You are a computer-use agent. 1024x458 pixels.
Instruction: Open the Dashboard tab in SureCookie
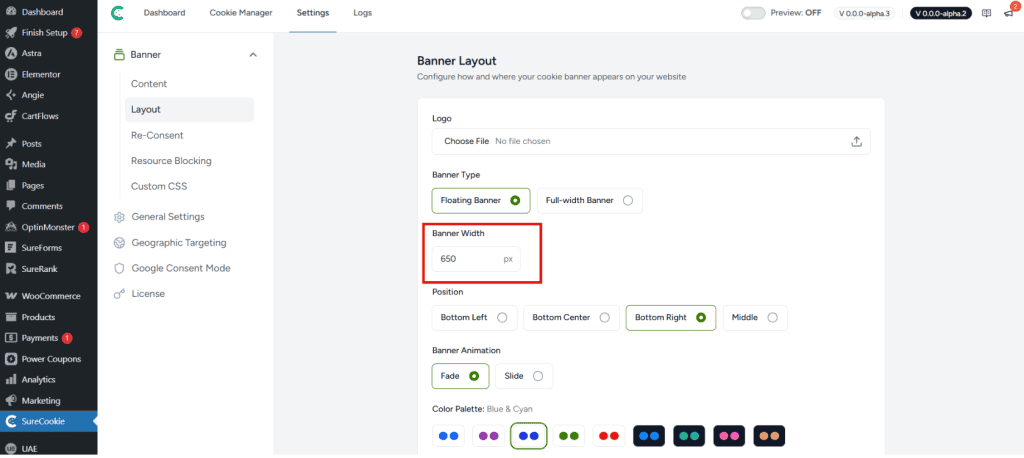165,13
